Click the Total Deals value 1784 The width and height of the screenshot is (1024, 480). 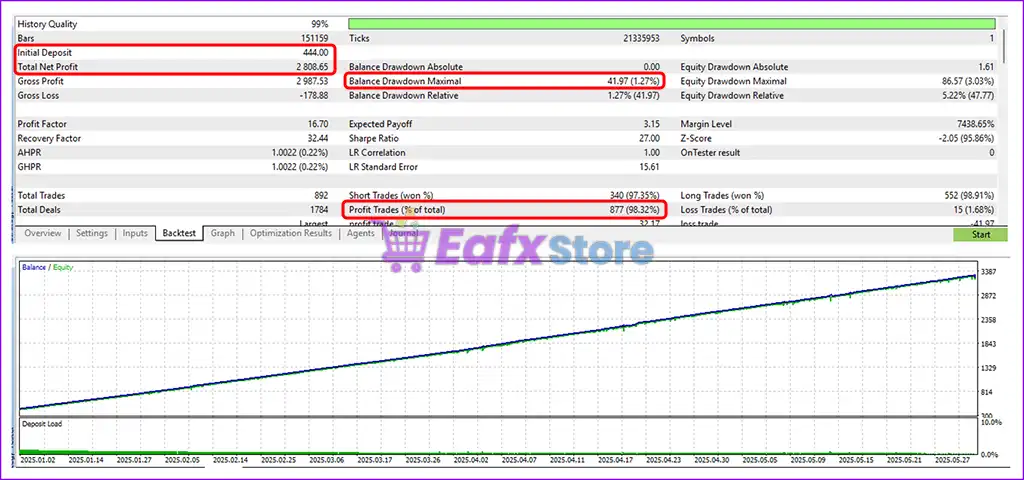[x=318, y=210]
